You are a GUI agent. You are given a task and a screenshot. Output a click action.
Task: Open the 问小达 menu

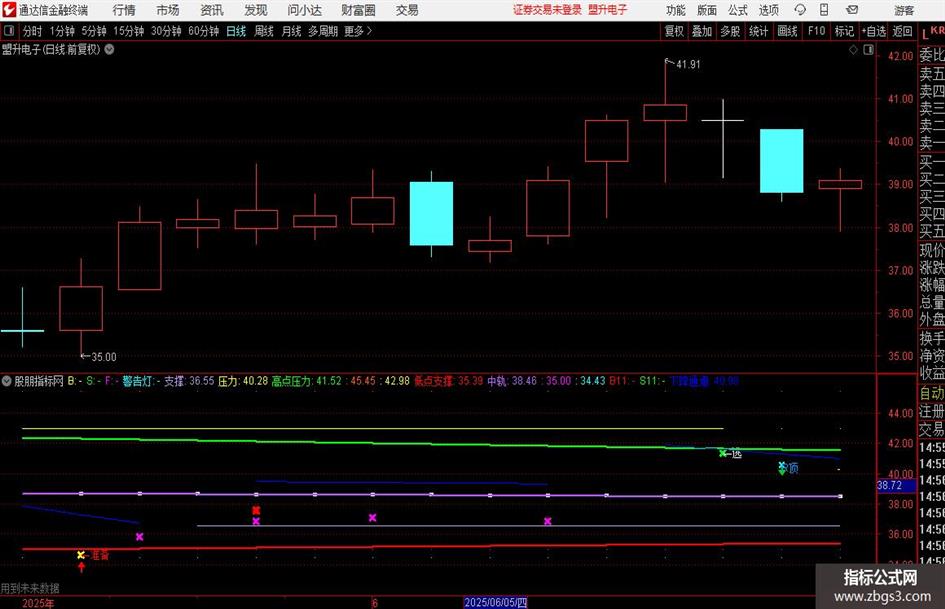304,10
